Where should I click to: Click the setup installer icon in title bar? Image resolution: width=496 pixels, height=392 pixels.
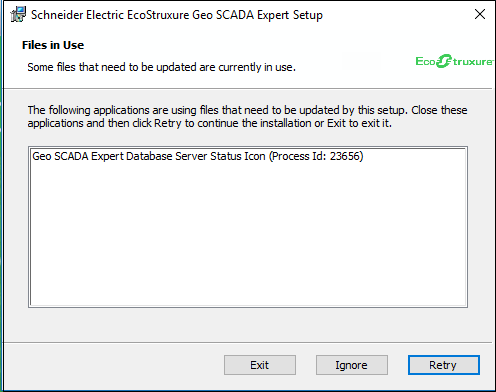tap(18, 14)
